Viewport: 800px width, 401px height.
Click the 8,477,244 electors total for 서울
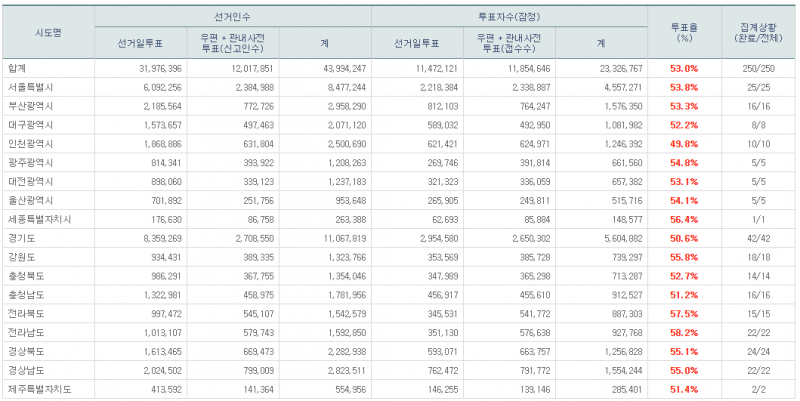346,87
